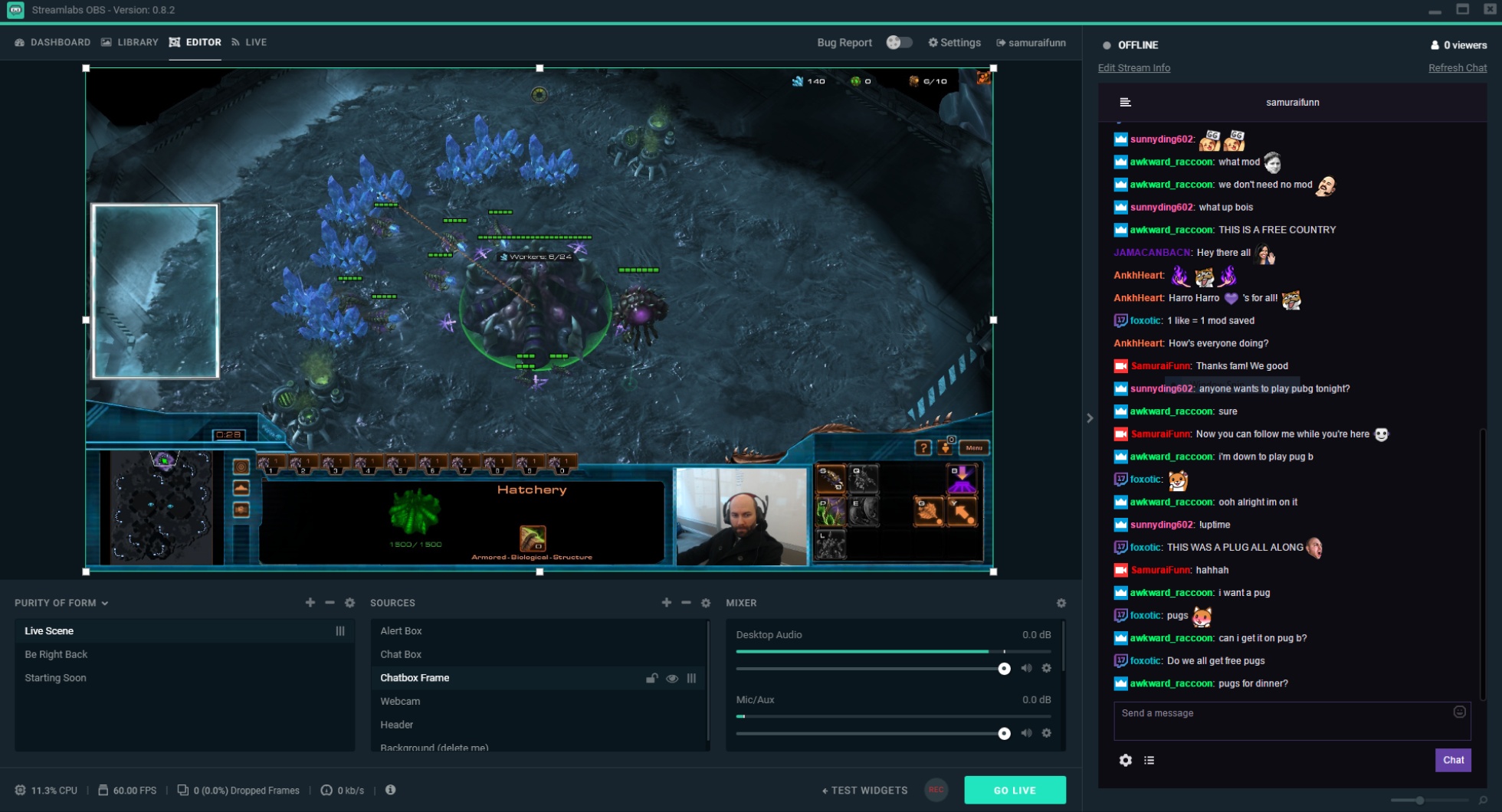Expand the Purity of Form scene collection dropdown
Screen dimensions: 1502x812
105,603
